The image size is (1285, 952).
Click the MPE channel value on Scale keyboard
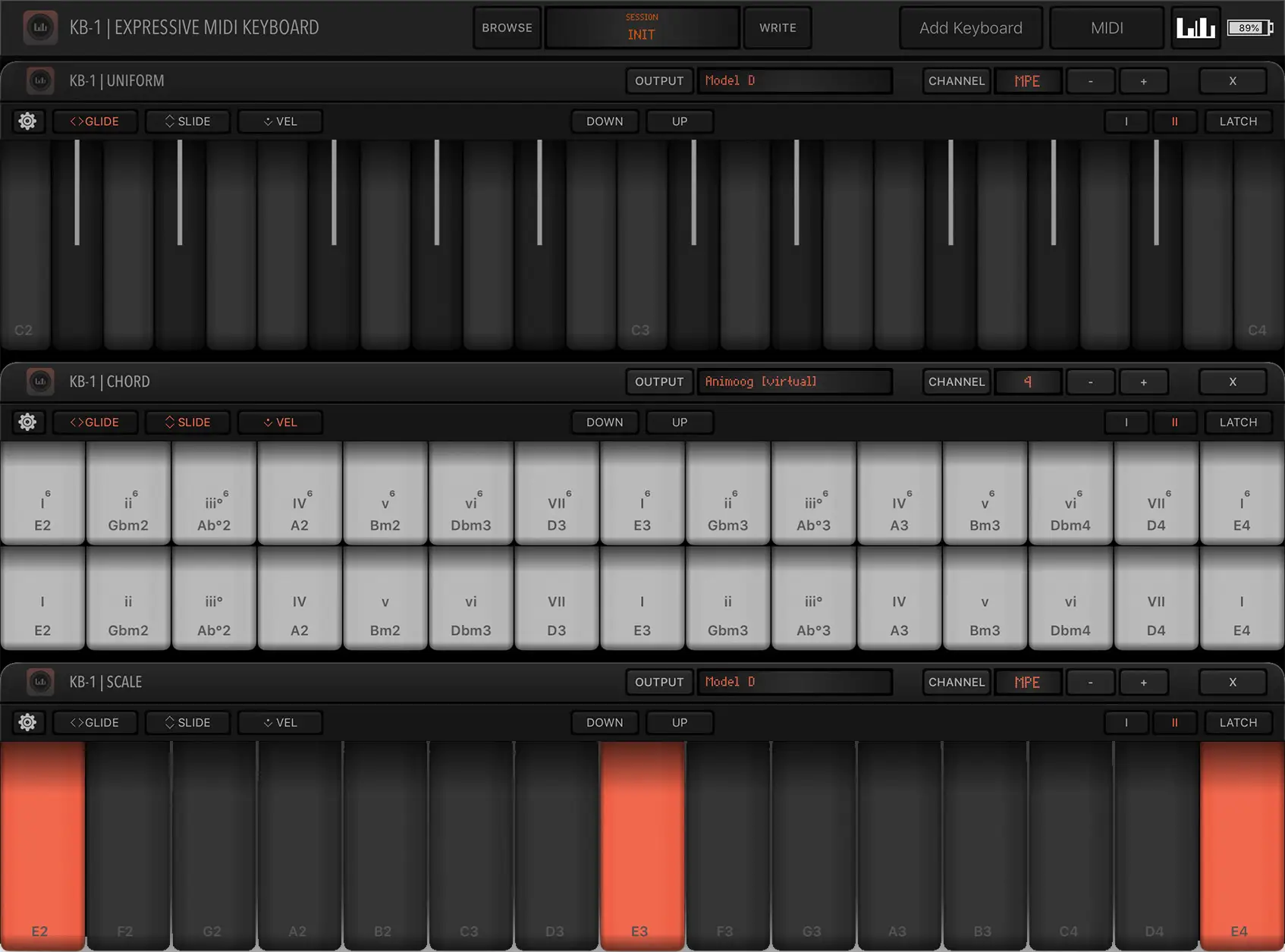click(x=1027, y=682)
